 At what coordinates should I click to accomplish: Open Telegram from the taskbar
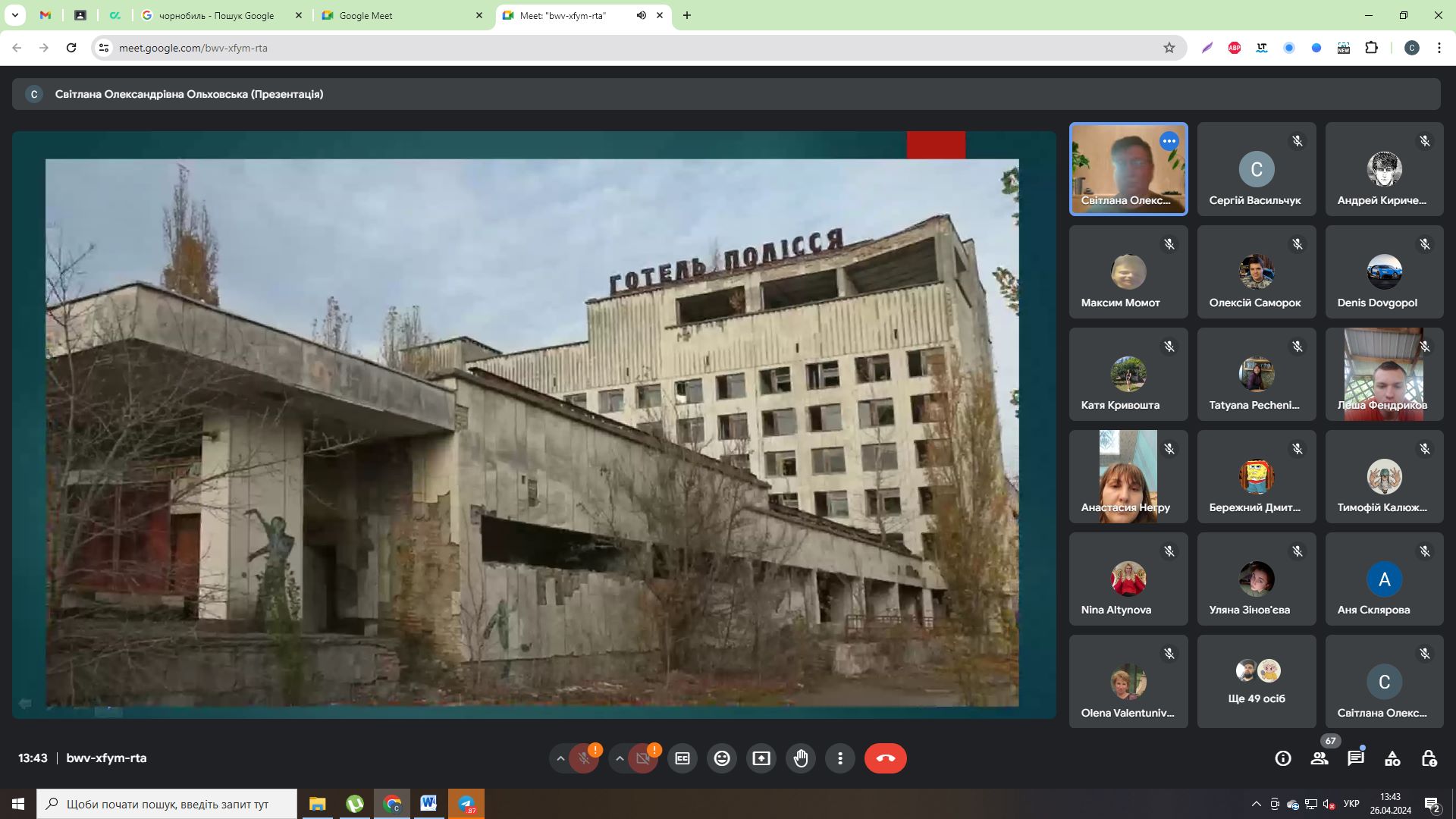coord(466,804)
